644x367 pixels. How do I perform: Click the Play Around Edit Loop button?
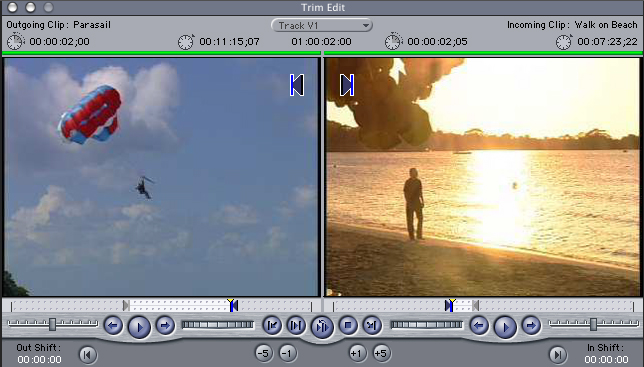pos(322,327)
